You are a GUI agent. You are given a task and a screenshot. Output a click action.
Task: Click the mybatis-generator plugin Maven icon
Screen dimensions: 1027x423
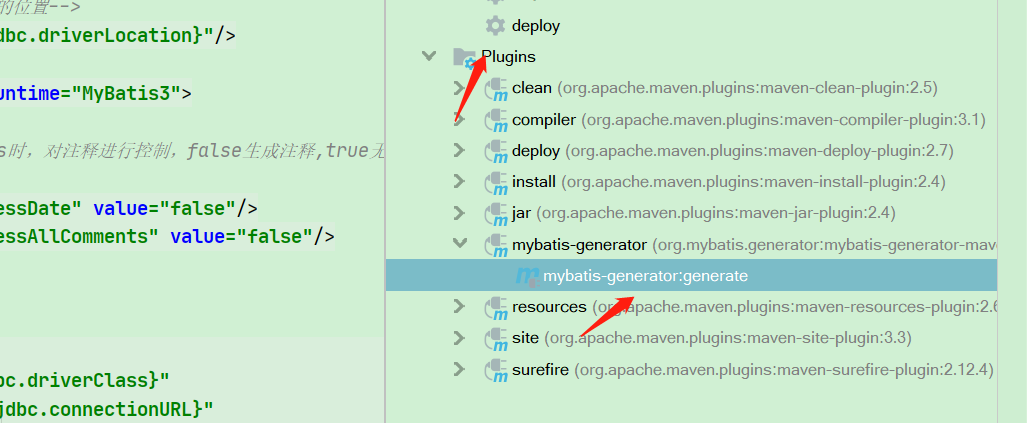(496, 246)
